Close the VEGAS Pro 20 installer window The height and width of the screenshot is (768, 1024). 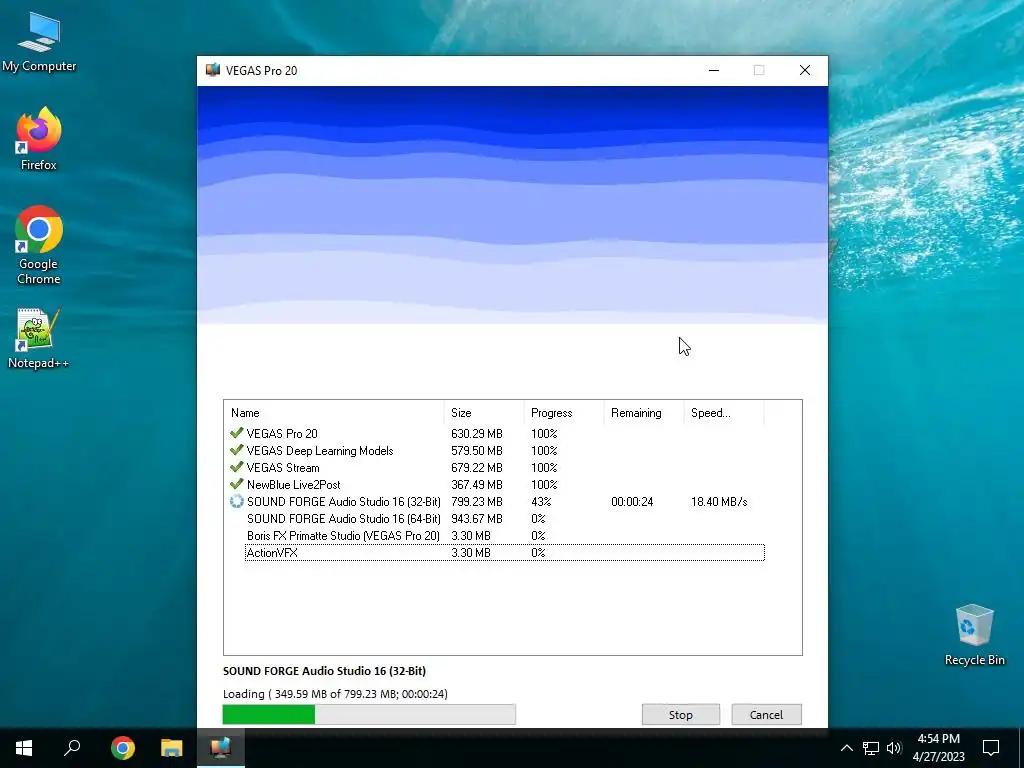tap(805, 70)
